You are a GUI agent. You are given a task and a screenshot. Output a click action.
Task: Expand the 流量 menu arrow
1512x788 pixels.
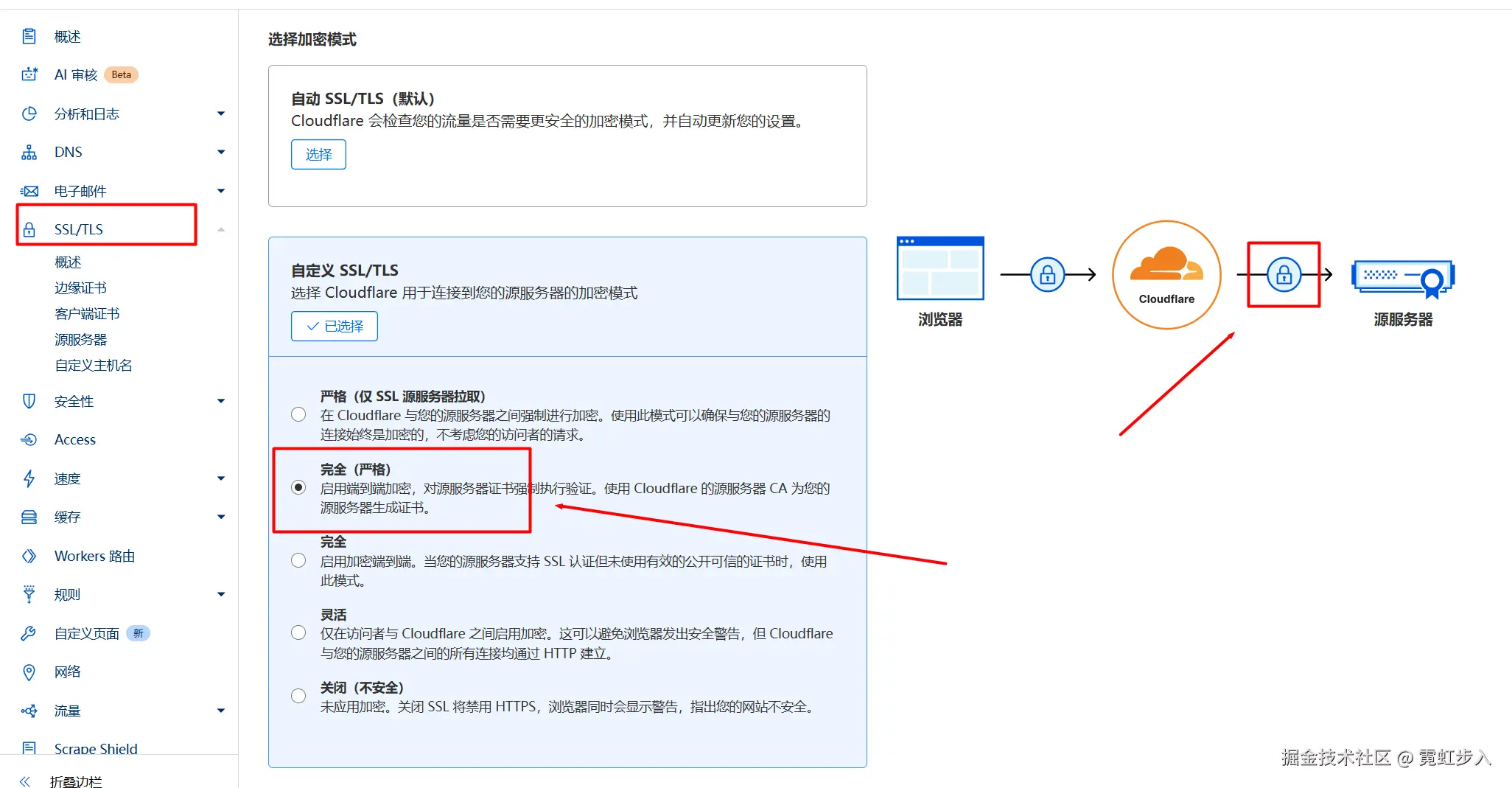click(221, 711)
